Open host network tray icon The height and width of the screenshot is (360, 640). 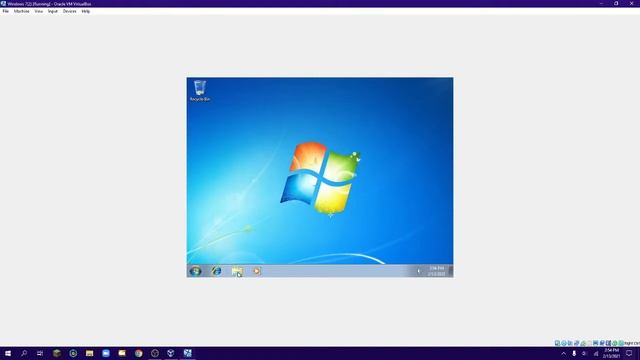click(x=596, y=353)
